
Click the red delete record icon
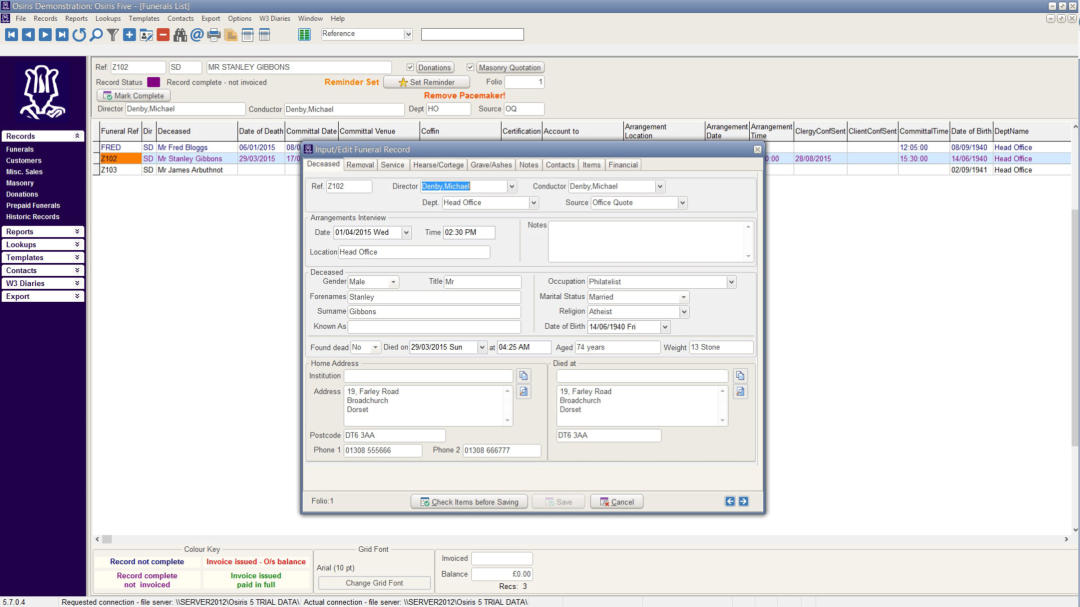click(163, 35)
